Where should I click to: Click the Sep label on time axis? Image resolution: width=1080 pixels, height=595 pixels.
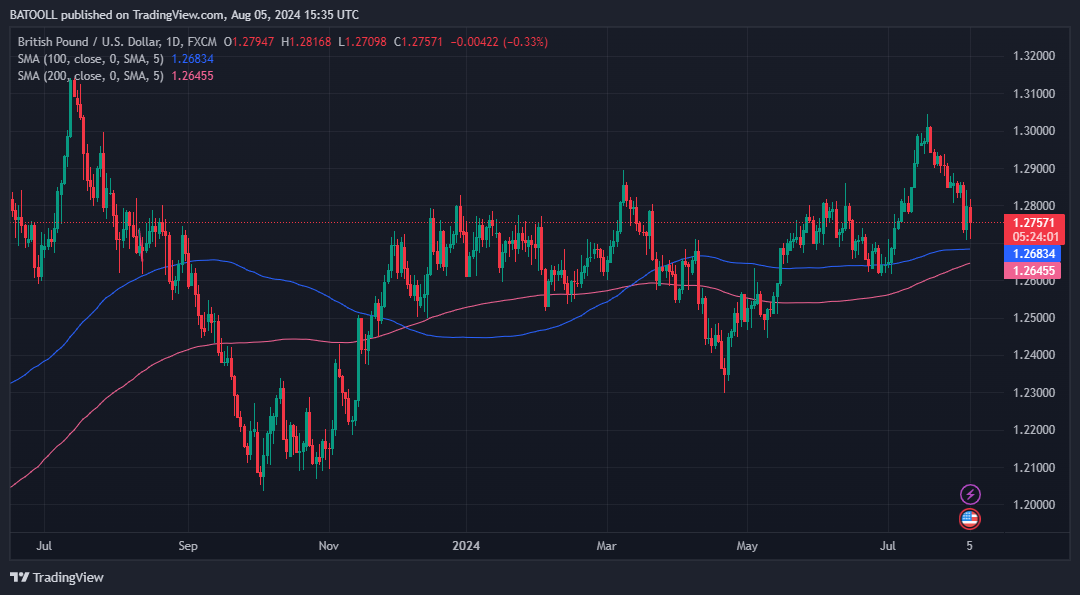click(x=187, y=546)
